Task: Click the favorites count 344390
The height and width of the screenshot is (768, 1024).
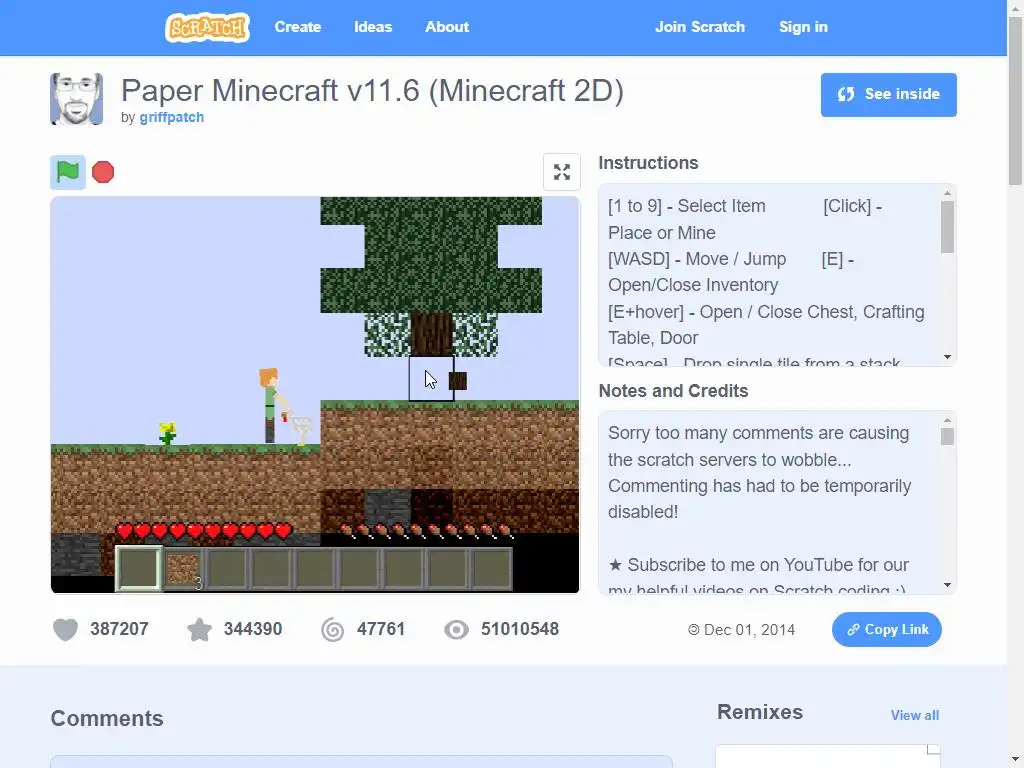Action: click(253, 629)
